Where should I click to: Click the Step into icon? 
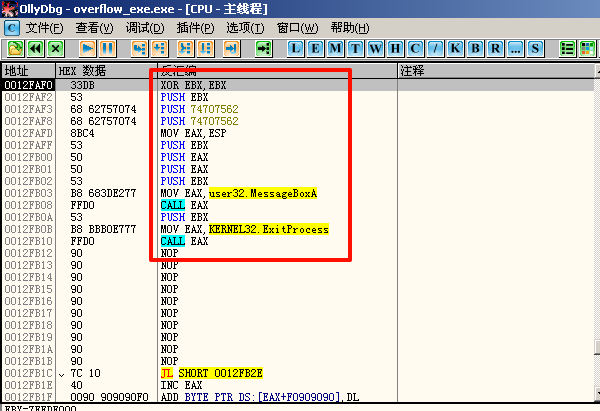140,49
